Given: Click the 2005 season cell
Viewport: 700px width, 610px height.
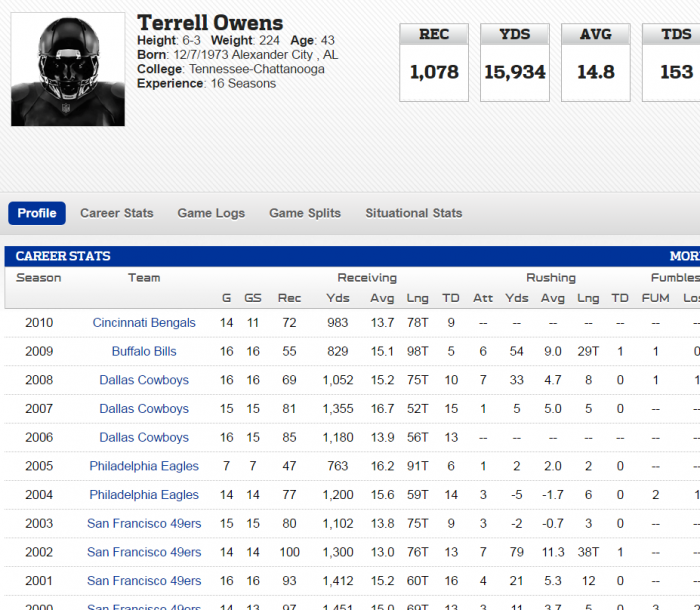Looking at the screenshot, I should (39, 466).
